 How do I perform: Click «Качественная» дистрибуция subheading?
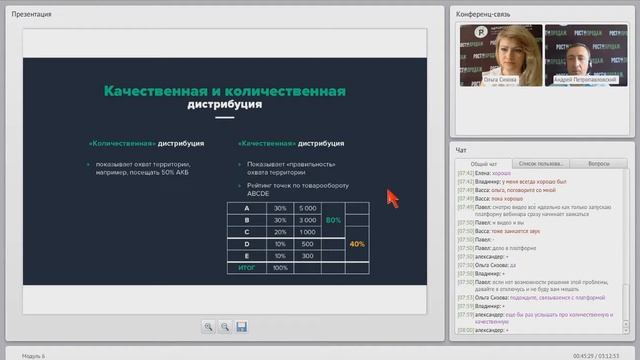coord(291,143)
